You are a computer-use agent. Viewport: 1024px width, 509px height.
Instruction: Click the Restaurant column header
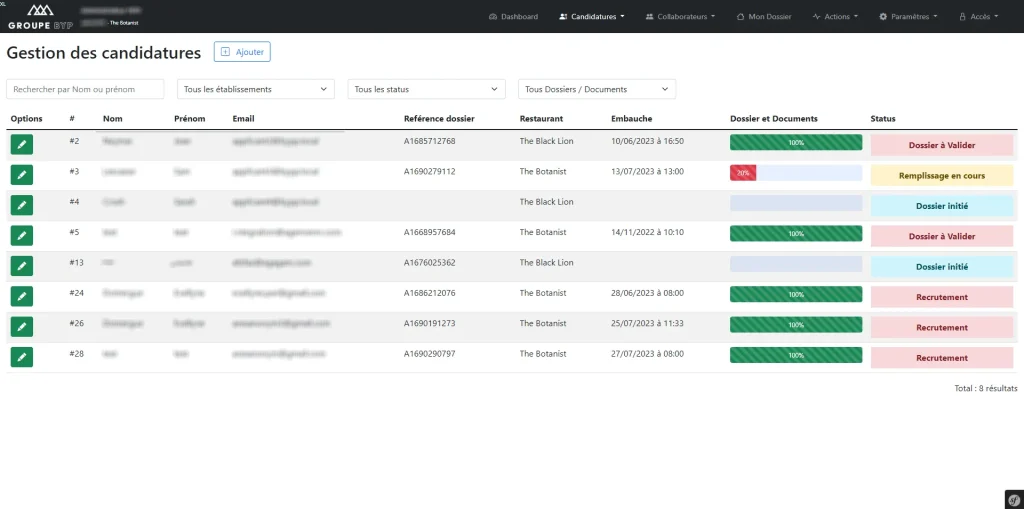541,119
